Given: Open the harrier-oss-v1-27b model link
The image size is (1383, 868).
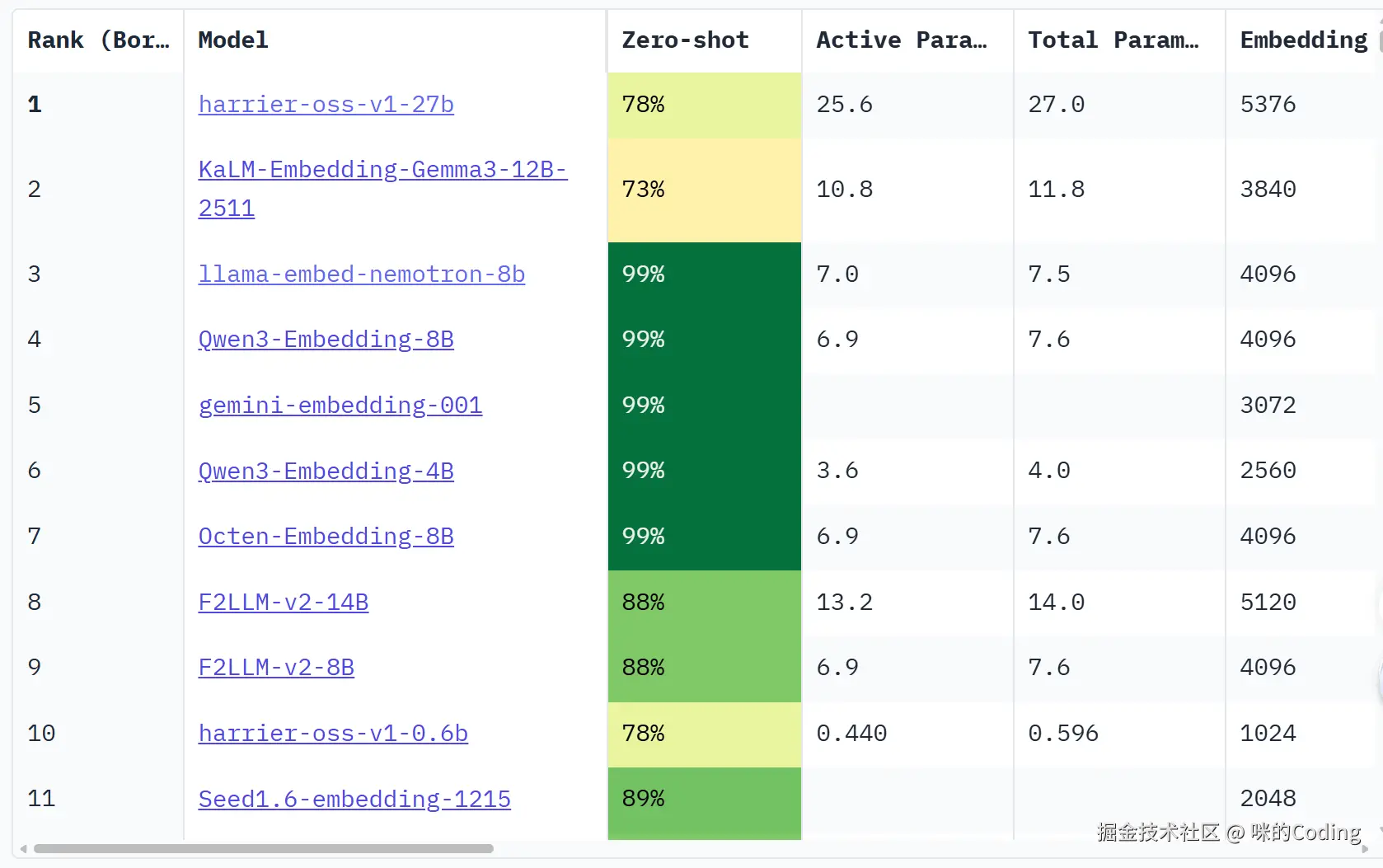Looking at the screenshot, I should 326,105.
